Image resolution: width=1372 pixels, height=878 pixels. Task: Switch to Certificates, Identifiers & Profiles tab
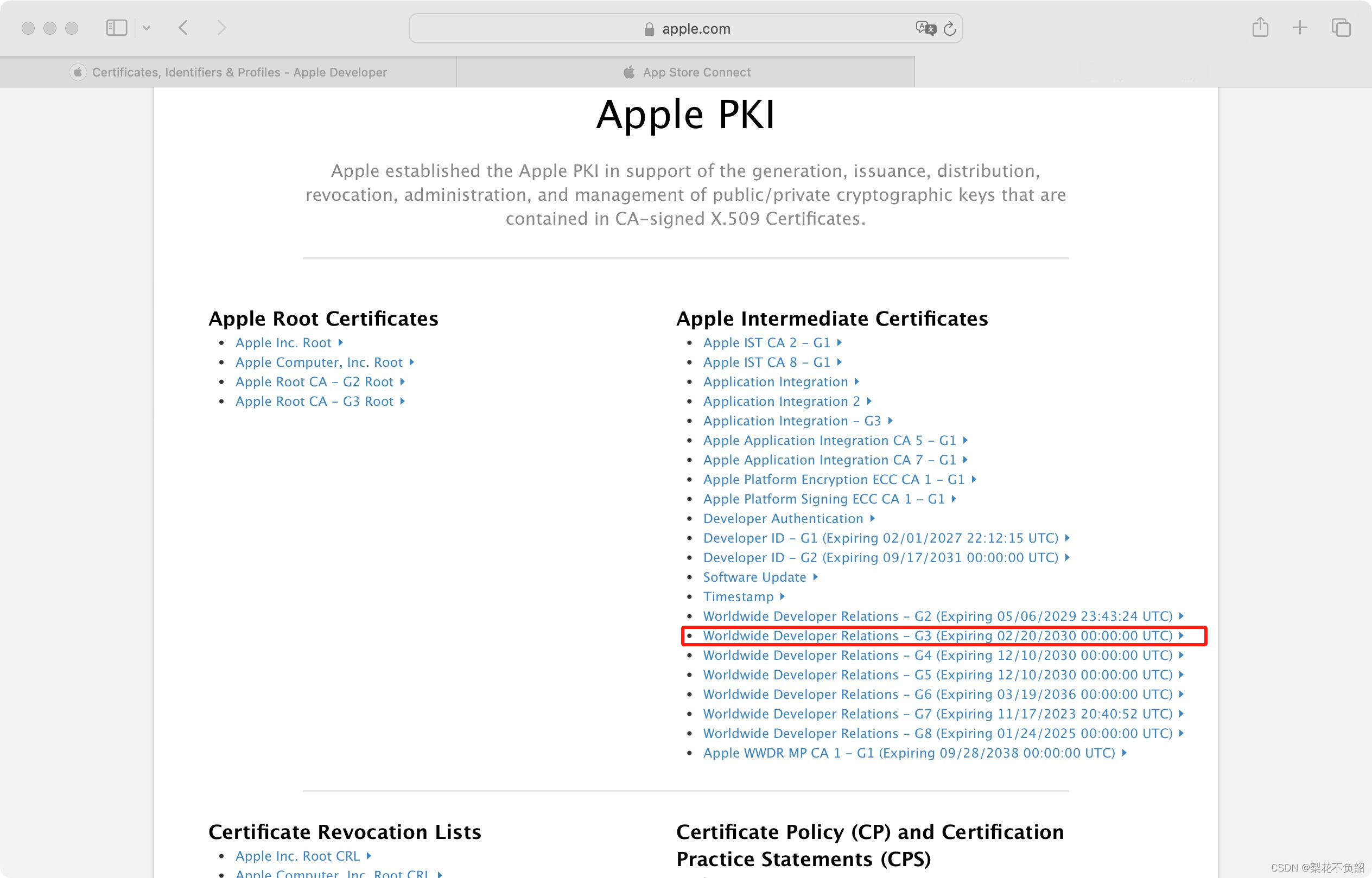point(239,72)
